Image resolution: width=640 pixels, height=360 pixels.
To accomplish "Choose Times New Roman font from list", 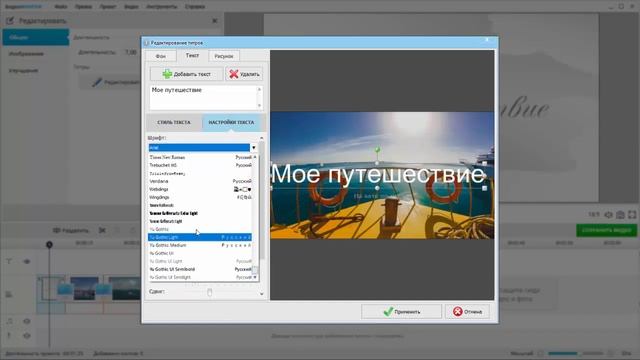I will (200, 157).
